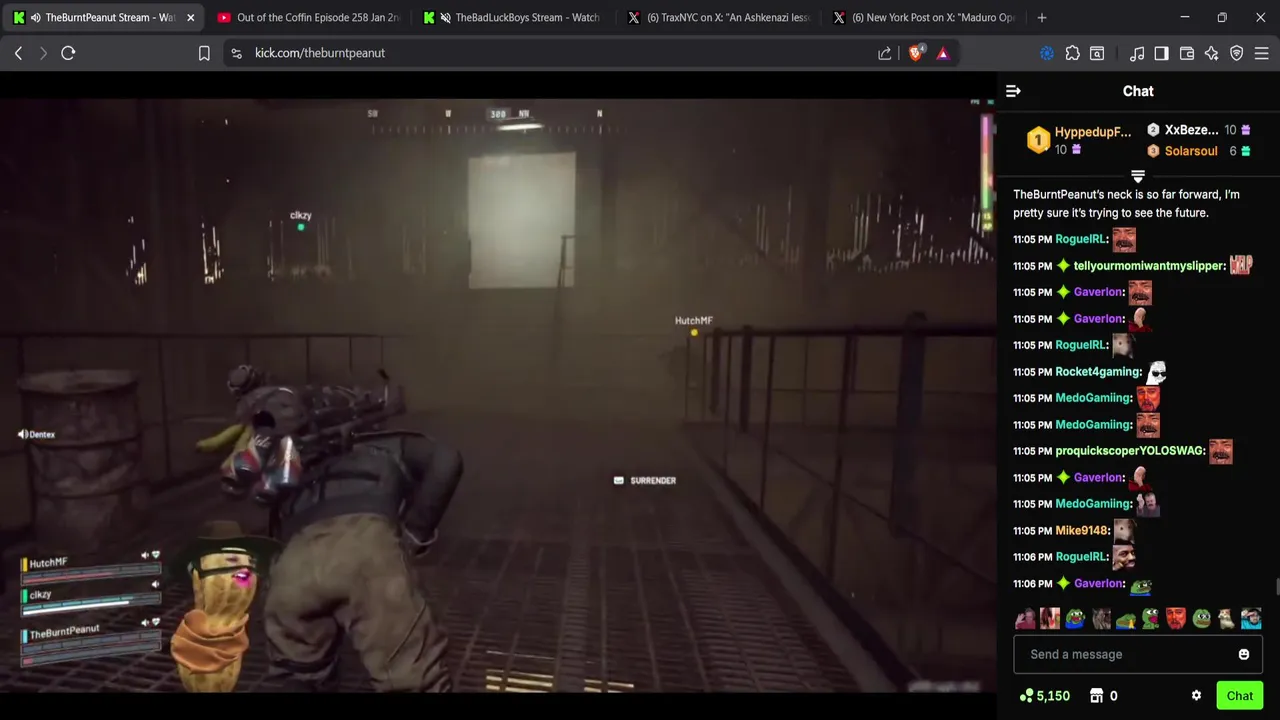Viewport: 1280px width, 720px height.
Task: Focus the Send a message field
Action: tap(1138, 654)
